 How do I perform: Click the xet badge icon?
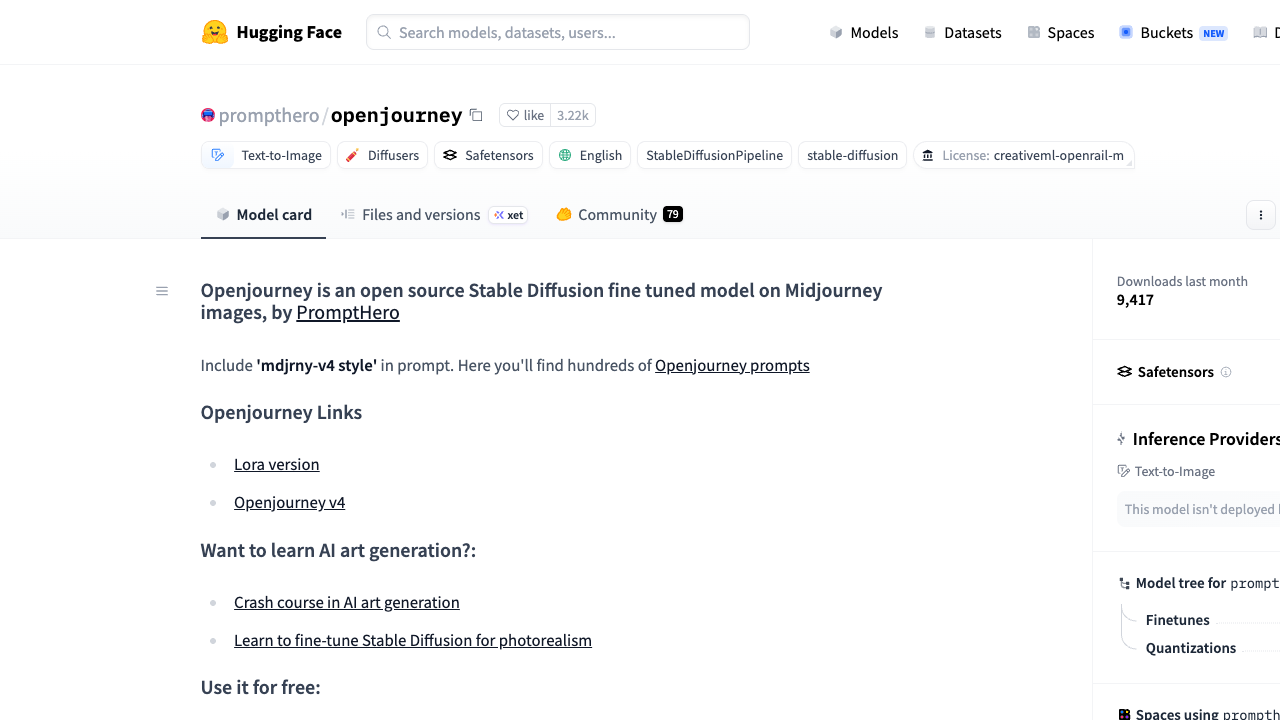point(509,215)
